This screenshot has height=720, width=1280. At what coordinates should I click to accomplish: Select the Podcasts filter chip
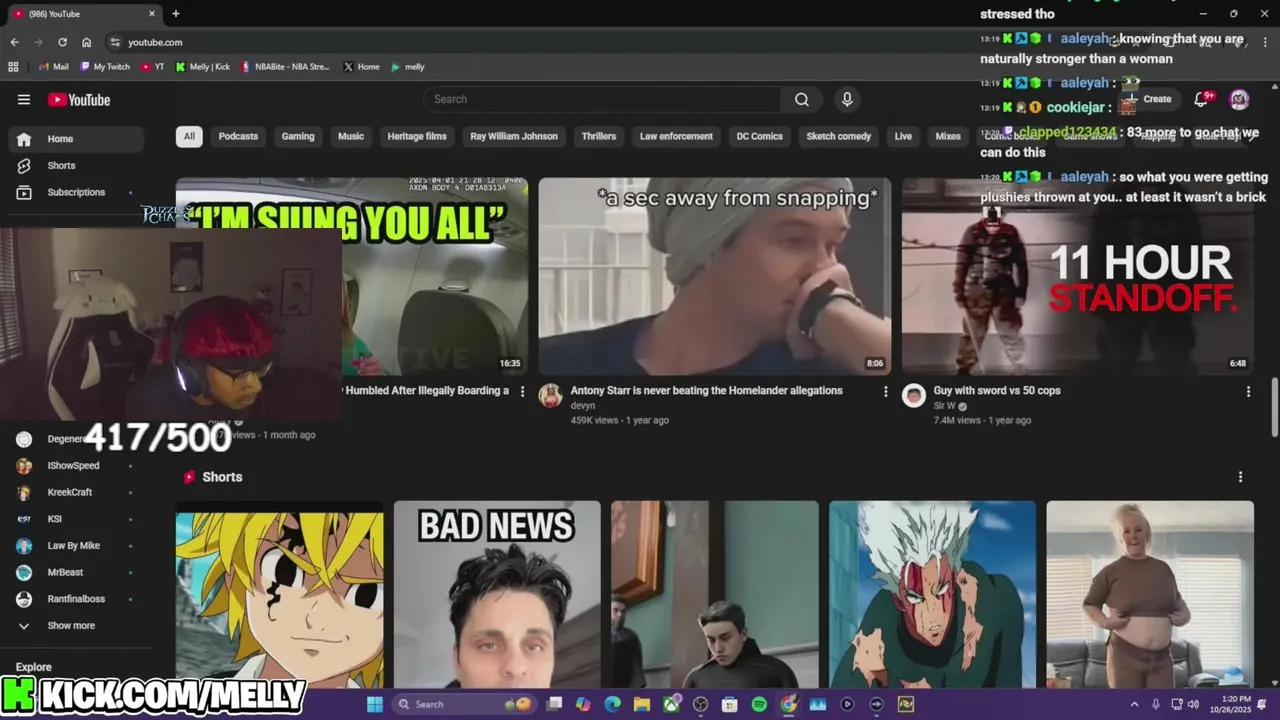(x=238, y=136)
